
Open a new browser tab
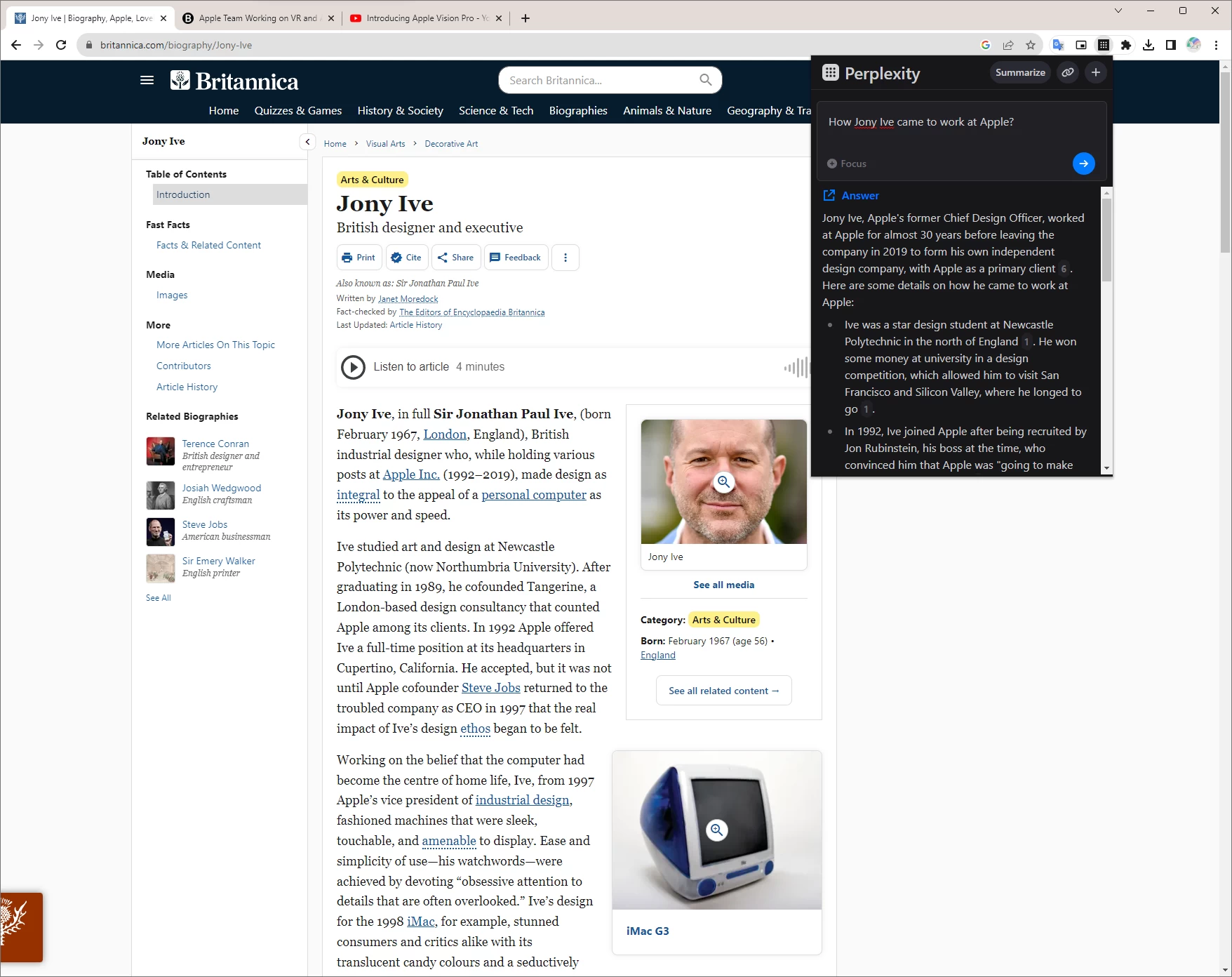click(525, 18)
